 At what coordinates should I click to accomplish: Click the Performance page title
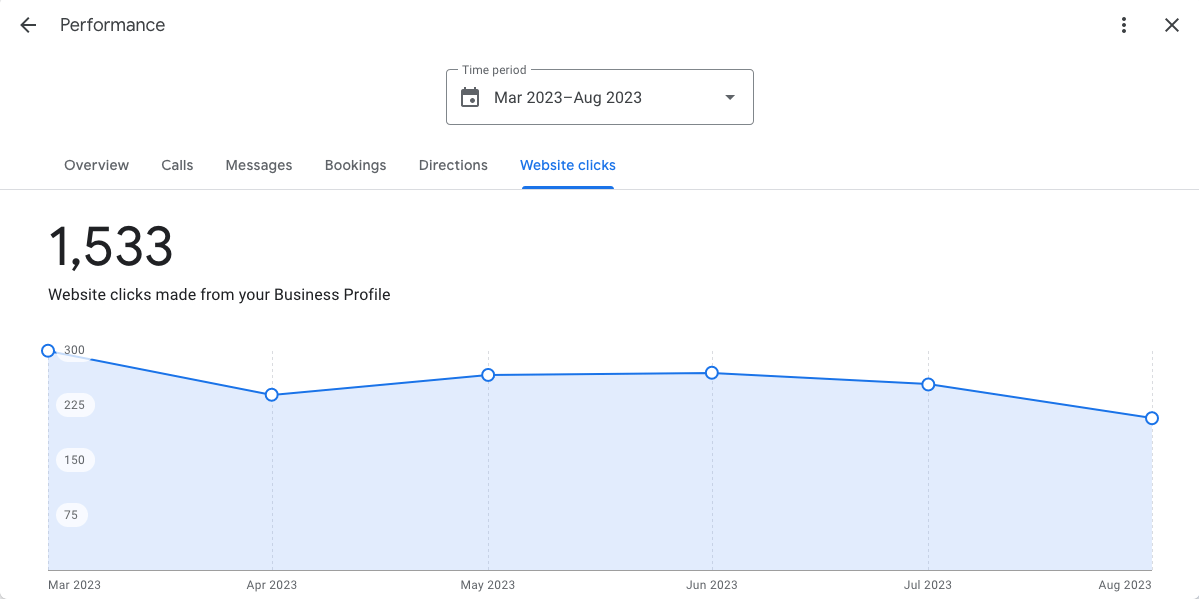112,25
